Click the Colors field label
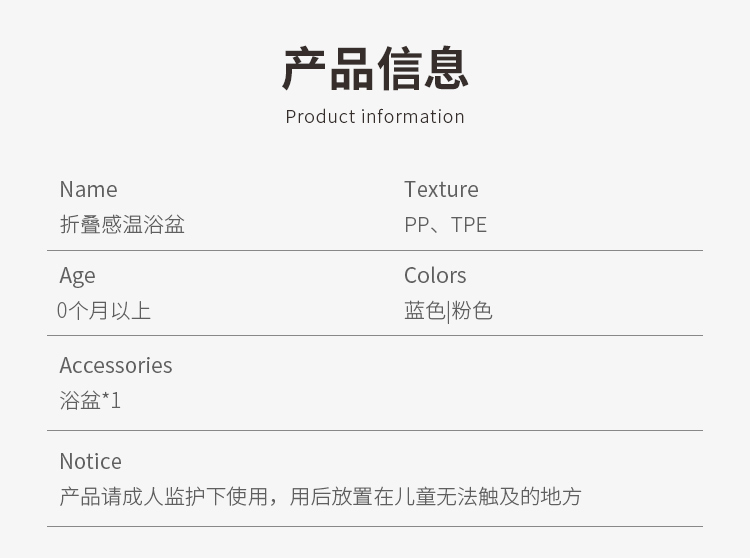 tap(435, 276)
